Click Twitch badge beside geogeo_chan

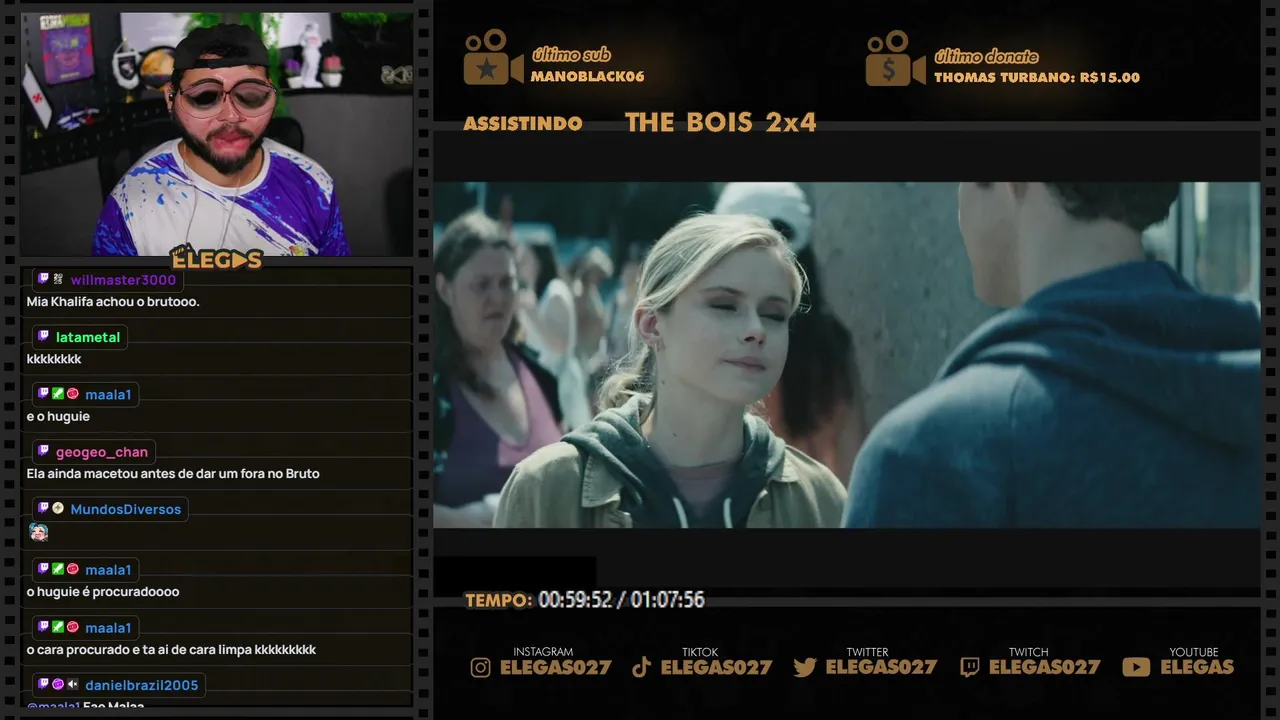[43, 452]
